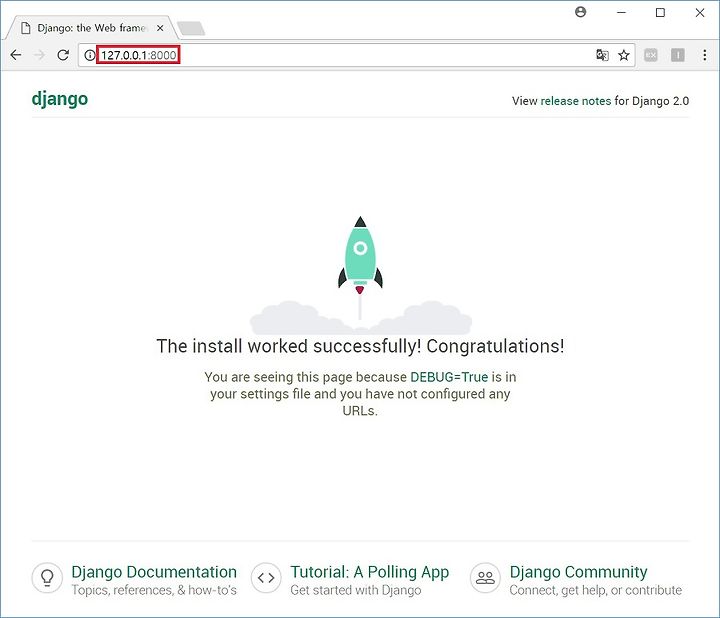Open a new tab with the blank tab button
The image size is (720, 618).
click(191, 28)
